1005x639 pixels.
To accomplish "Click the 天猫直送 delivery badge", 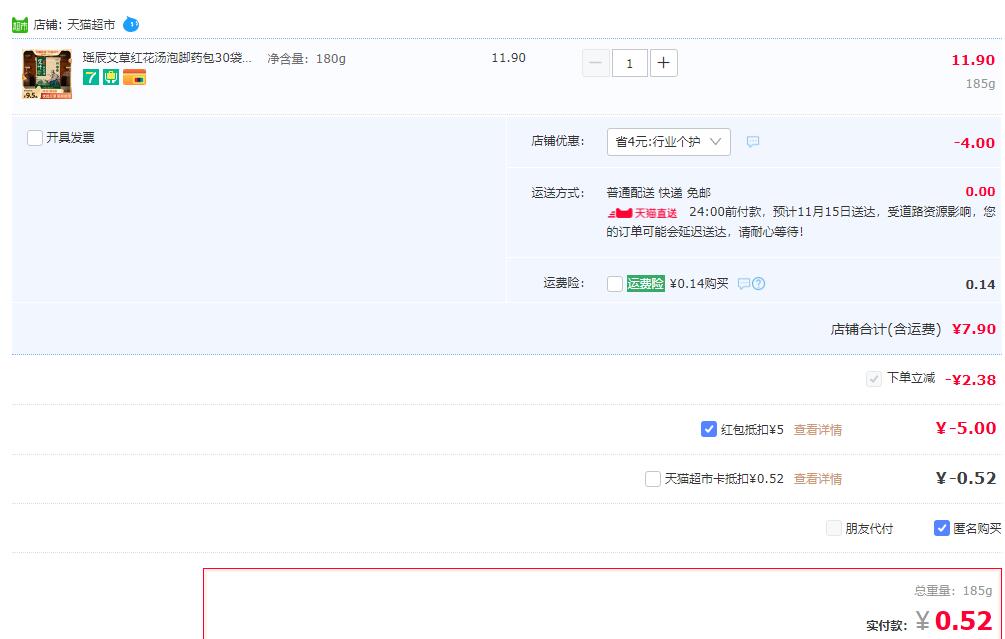I will (x=642, y=213).
